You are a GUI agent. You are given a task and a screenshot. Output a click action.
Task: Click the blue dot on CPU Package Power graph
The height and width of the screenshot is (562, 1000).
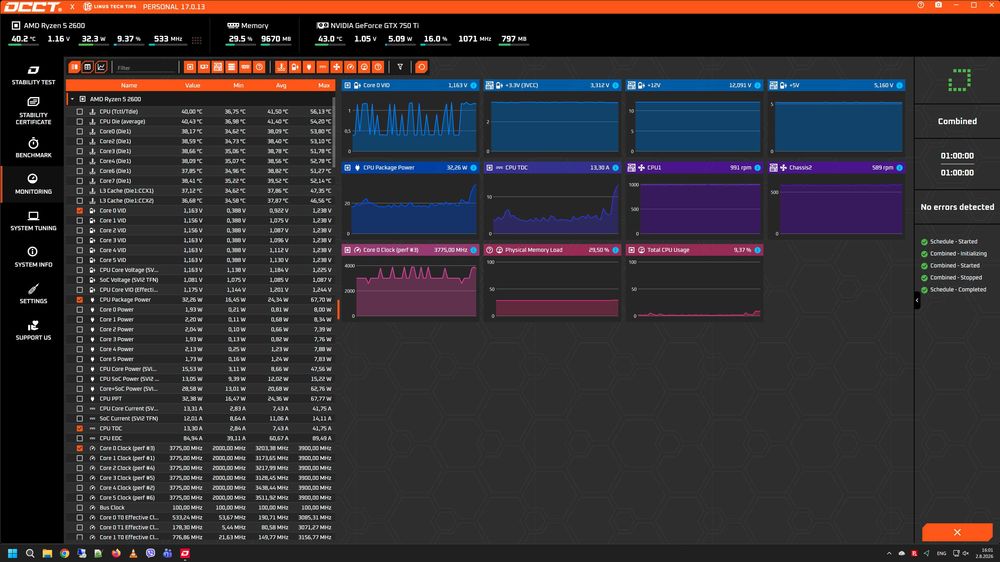click(473, 168)
